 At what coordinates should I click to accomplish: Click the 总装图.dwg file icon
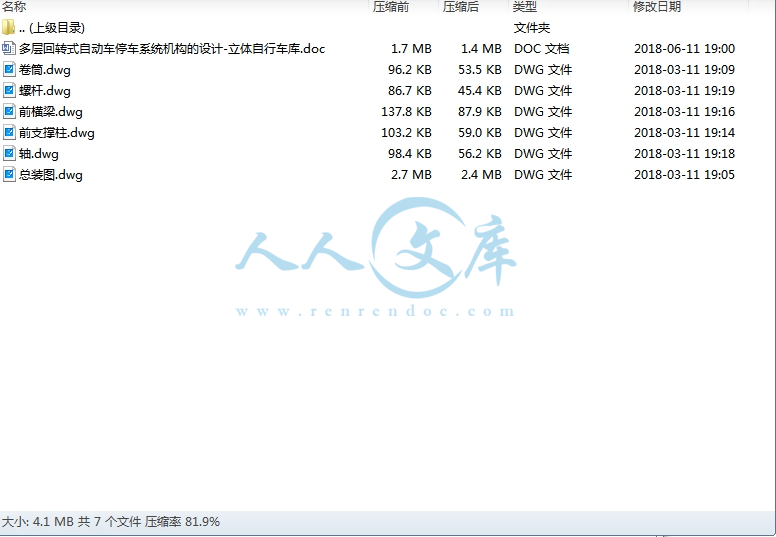pyautogui.click(x=9, y=175)
